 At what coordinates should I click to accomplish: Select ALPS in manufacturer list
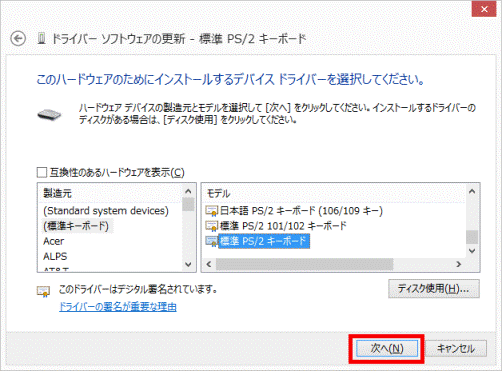point(55,256)
